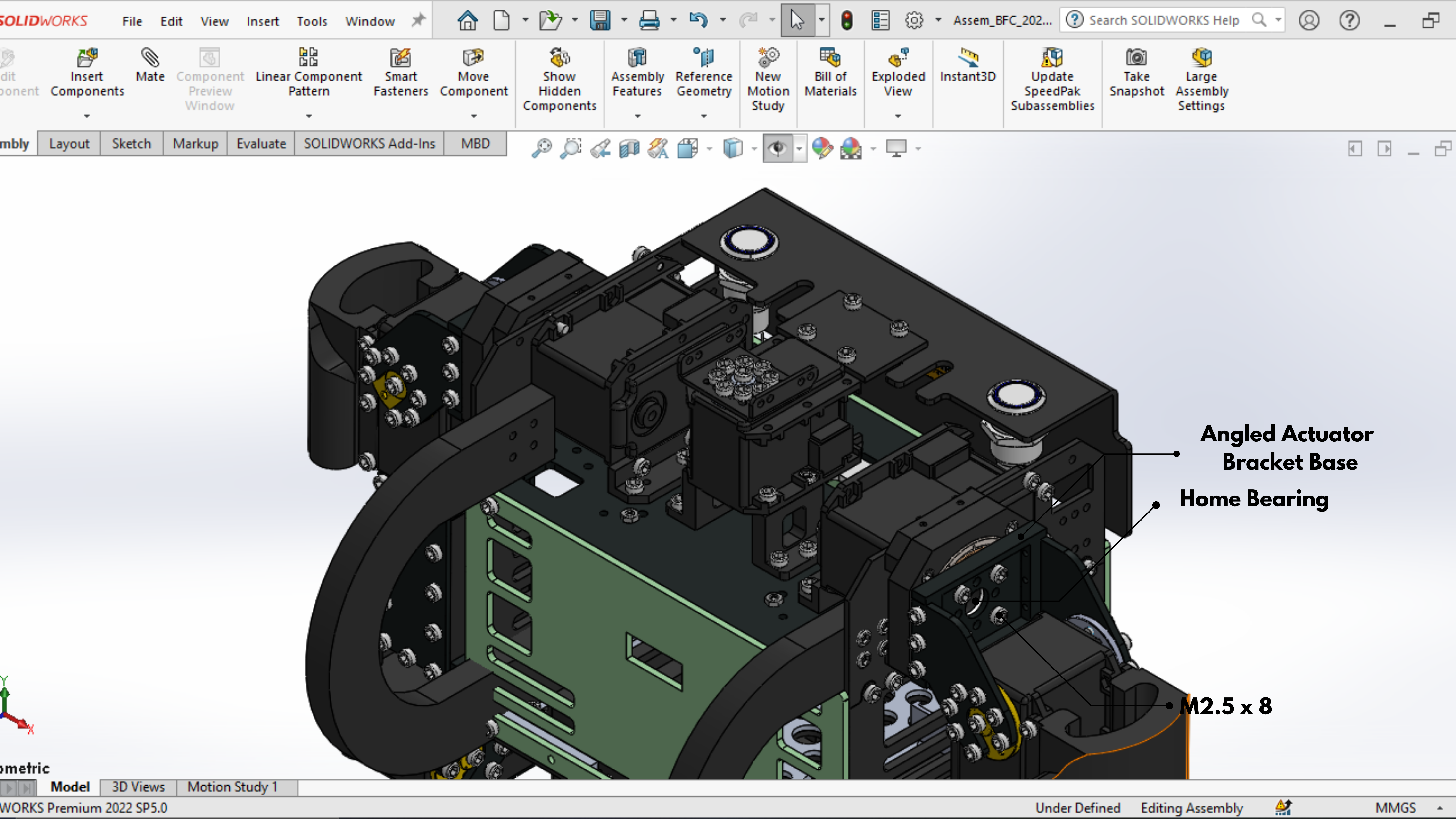Image resolution: width=1456 pixels, height=819 pixels.
Task: Open Large Assembly Settings
Action: [1202, 79]
